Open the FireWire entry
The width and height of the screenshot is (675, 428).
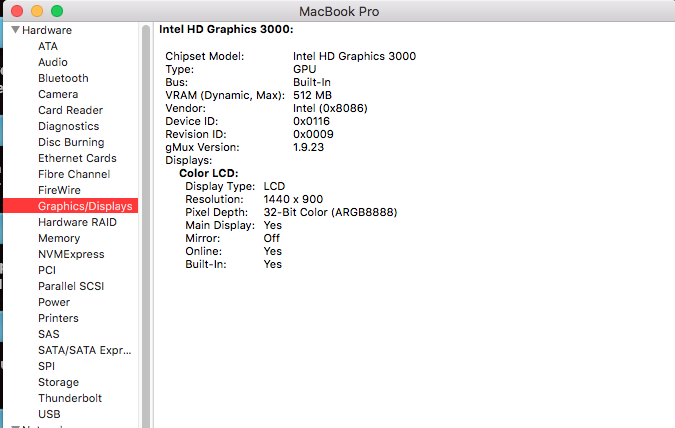[x=59, y=190]
